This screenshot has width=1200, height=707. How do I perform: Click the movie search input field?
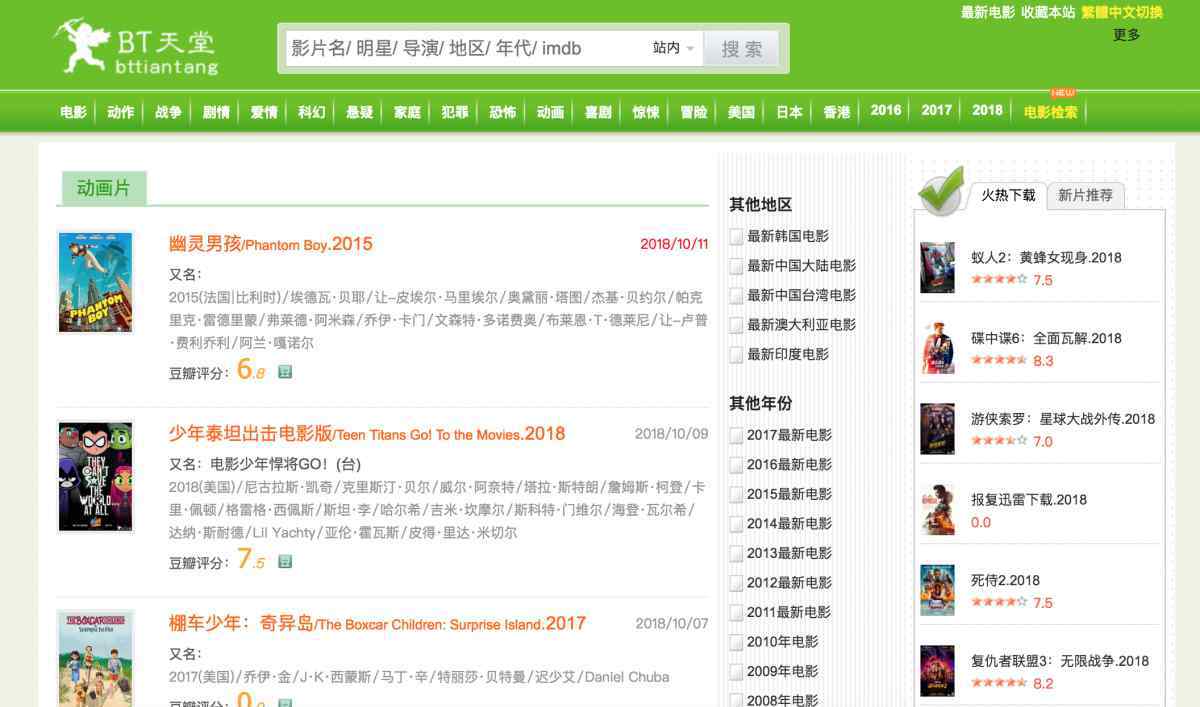tap(466, 48)
